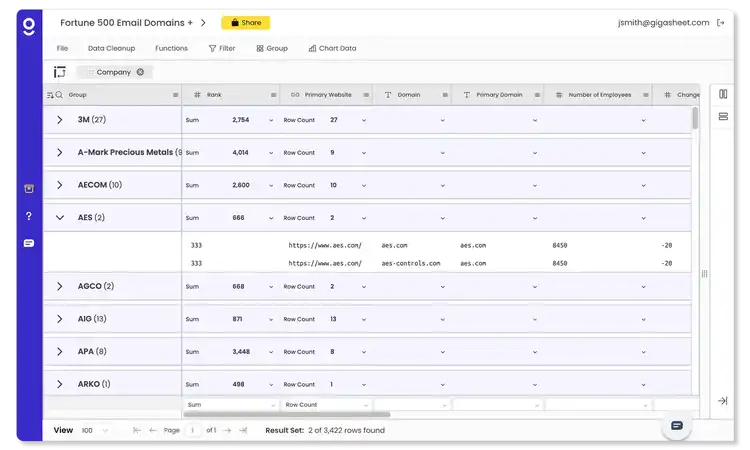Viewport: 750px width, 450px height.
Task: Go to the first page icon
Action: 137,430
